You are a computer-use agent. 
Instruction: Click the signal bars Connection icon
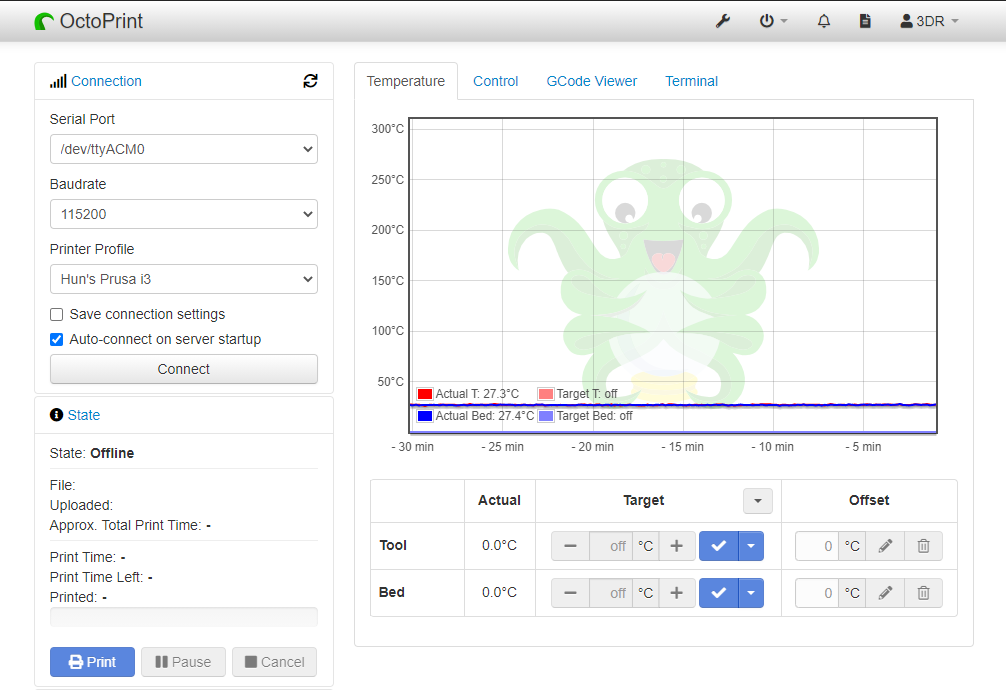click(58, 82)
